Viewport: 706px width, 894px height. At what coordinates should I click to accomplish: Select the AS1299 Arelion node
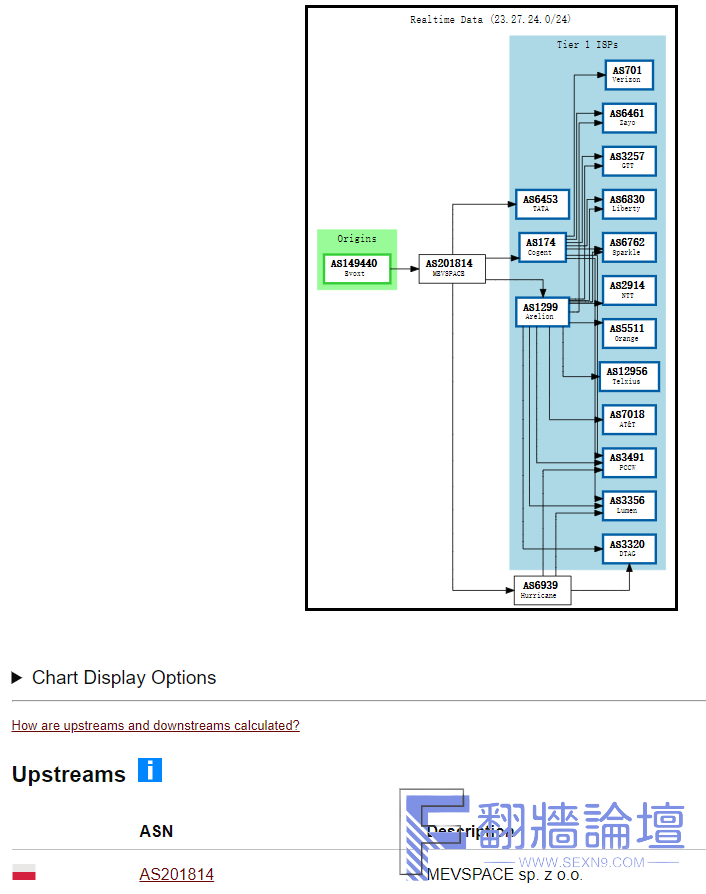coord(542,312)
